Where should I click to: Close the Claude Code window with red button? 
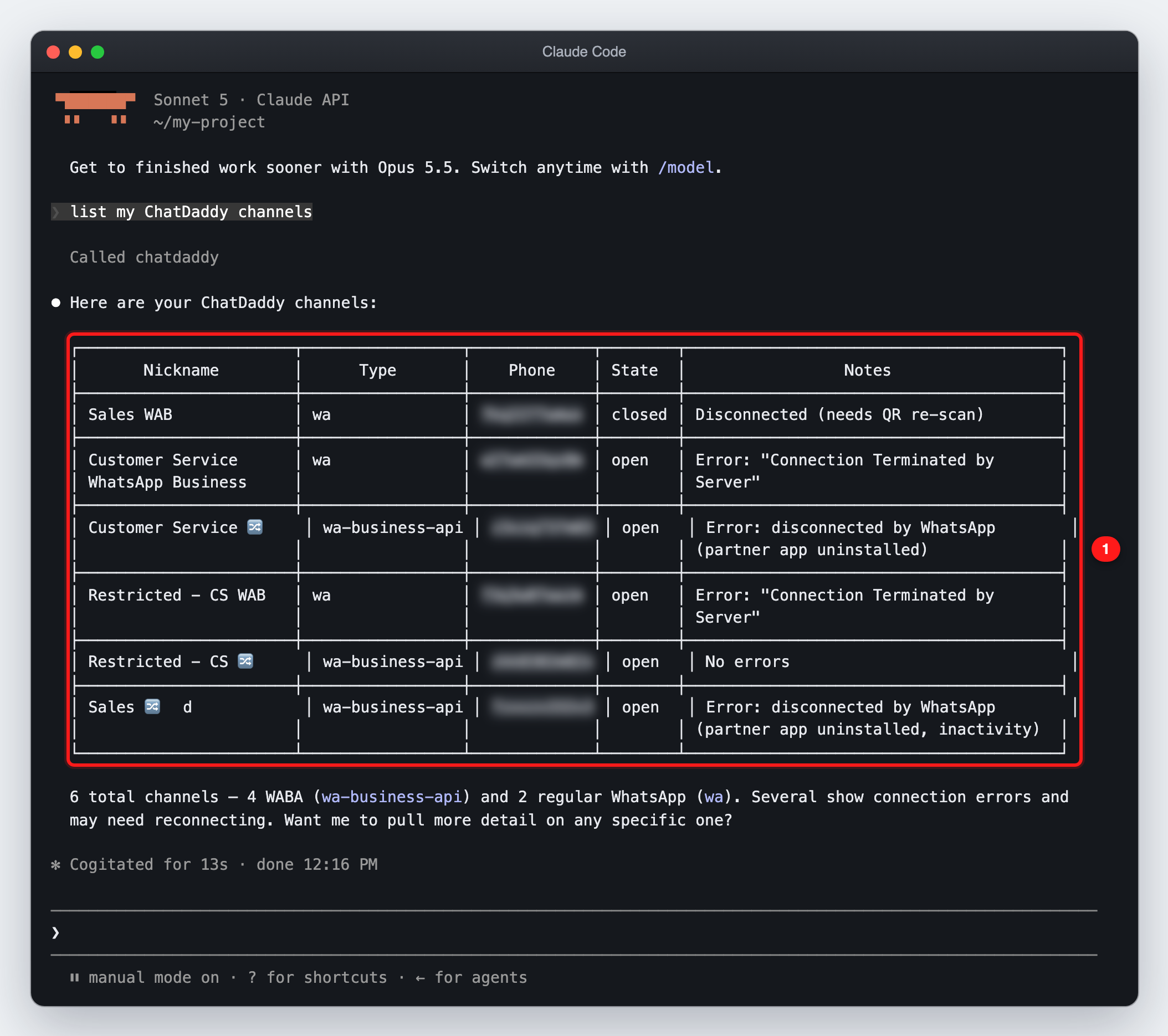pos(53,52)
